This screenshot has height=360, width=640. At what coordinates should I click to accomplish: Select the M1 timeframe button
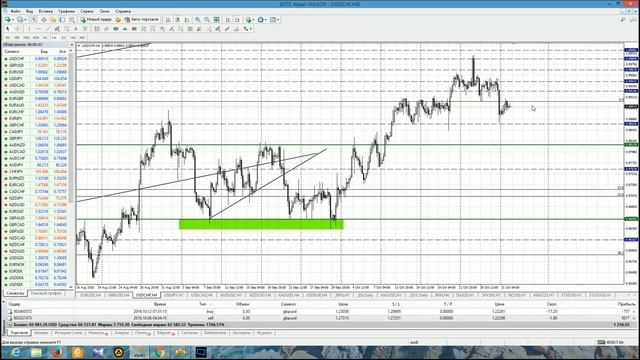7,38
